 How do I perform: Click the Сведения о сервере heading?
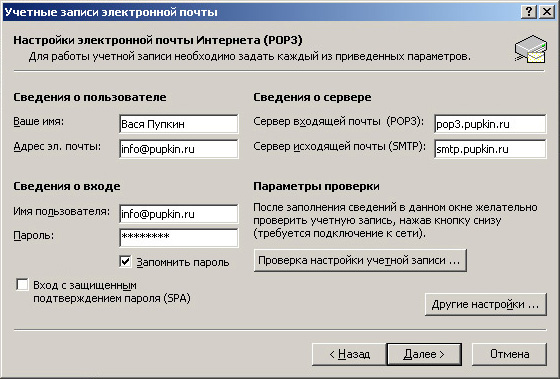312,97
